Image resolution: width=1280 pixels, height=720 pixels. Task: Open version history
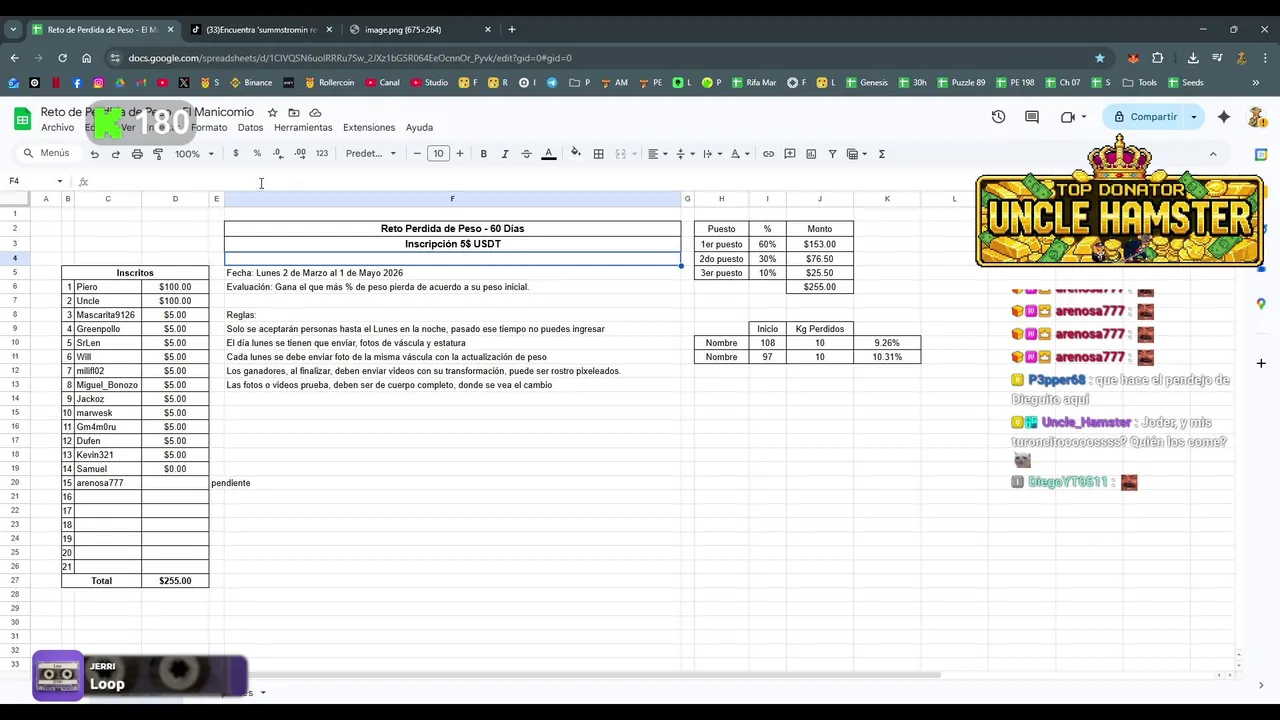998,117
